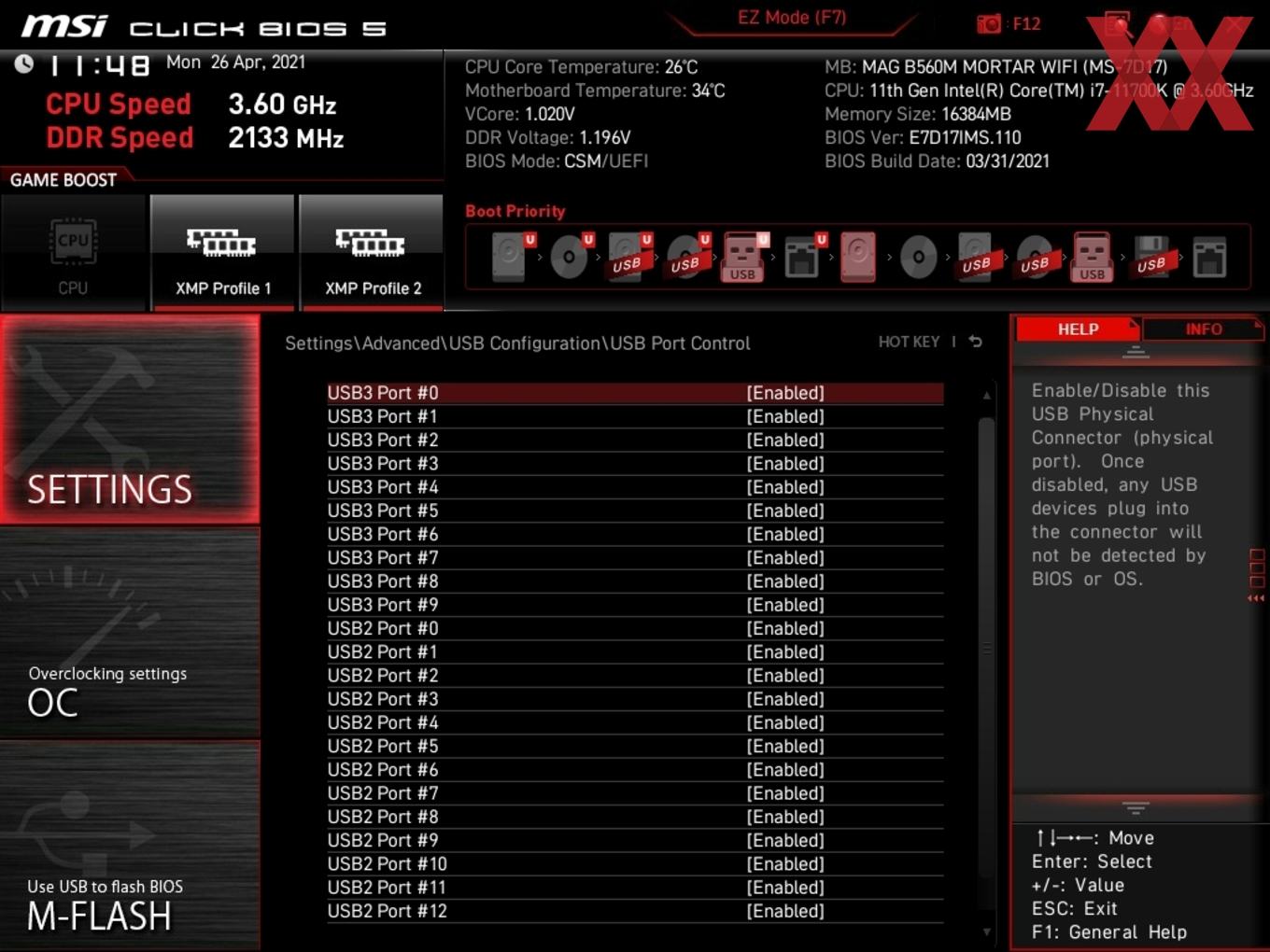Open USB2 Port #4 value options

[x=785, y=722]
